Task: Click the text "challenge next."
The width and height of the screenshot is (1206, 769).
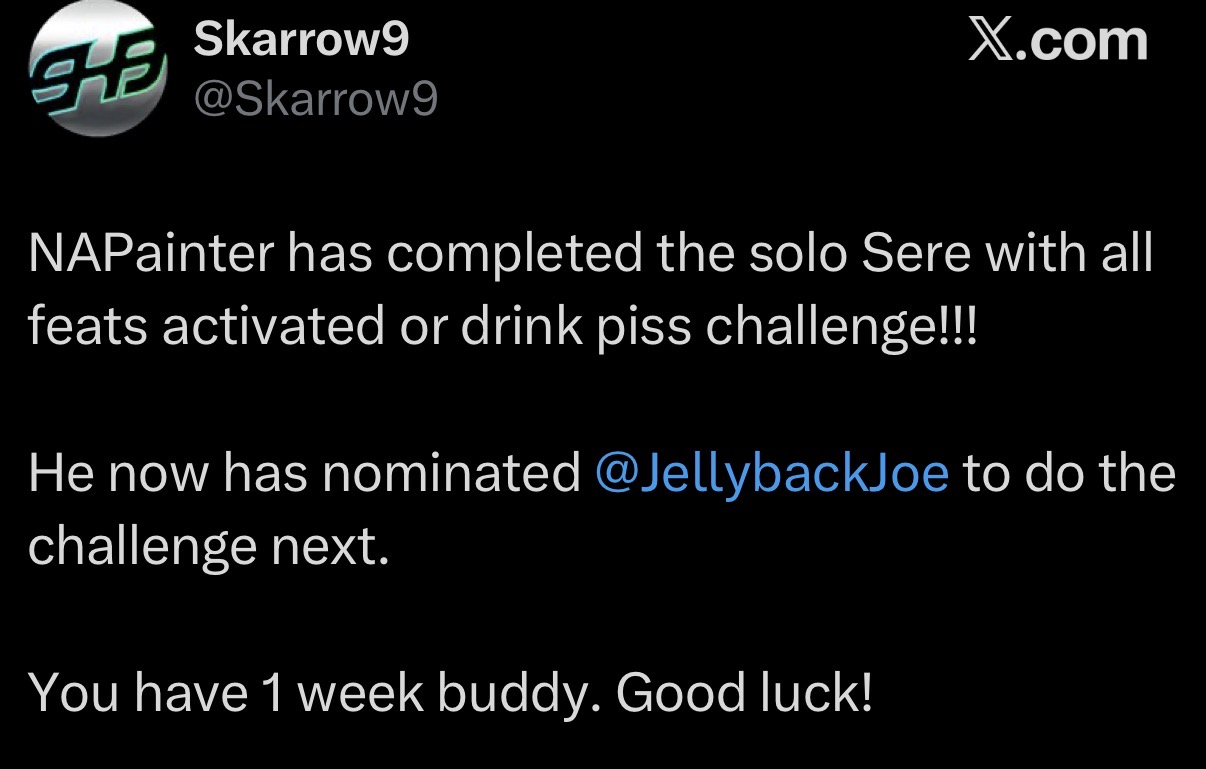Action: pyautogui.click(x=207, y=545)
